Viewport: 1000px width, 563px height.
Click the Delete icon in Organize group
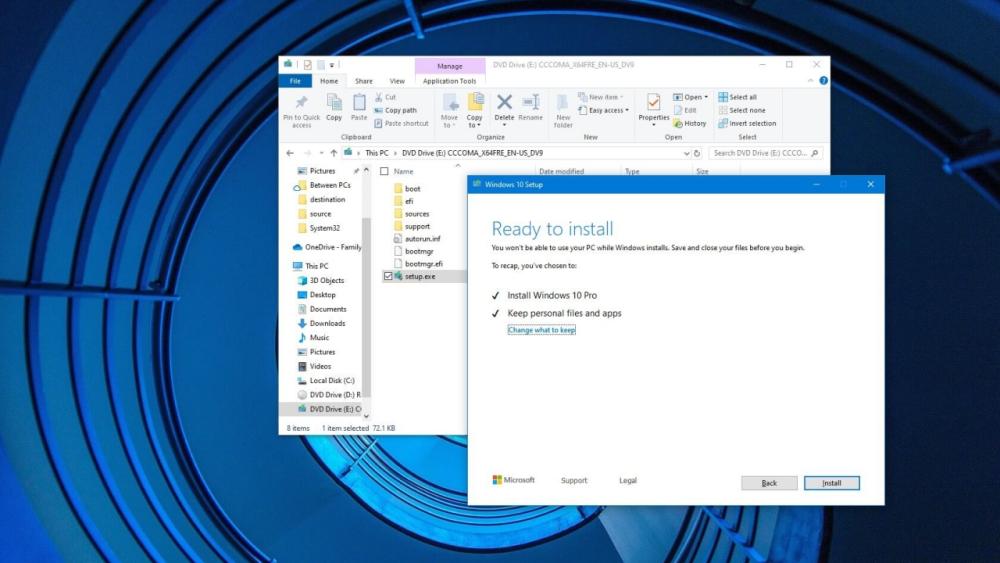(x=504, y=102)
